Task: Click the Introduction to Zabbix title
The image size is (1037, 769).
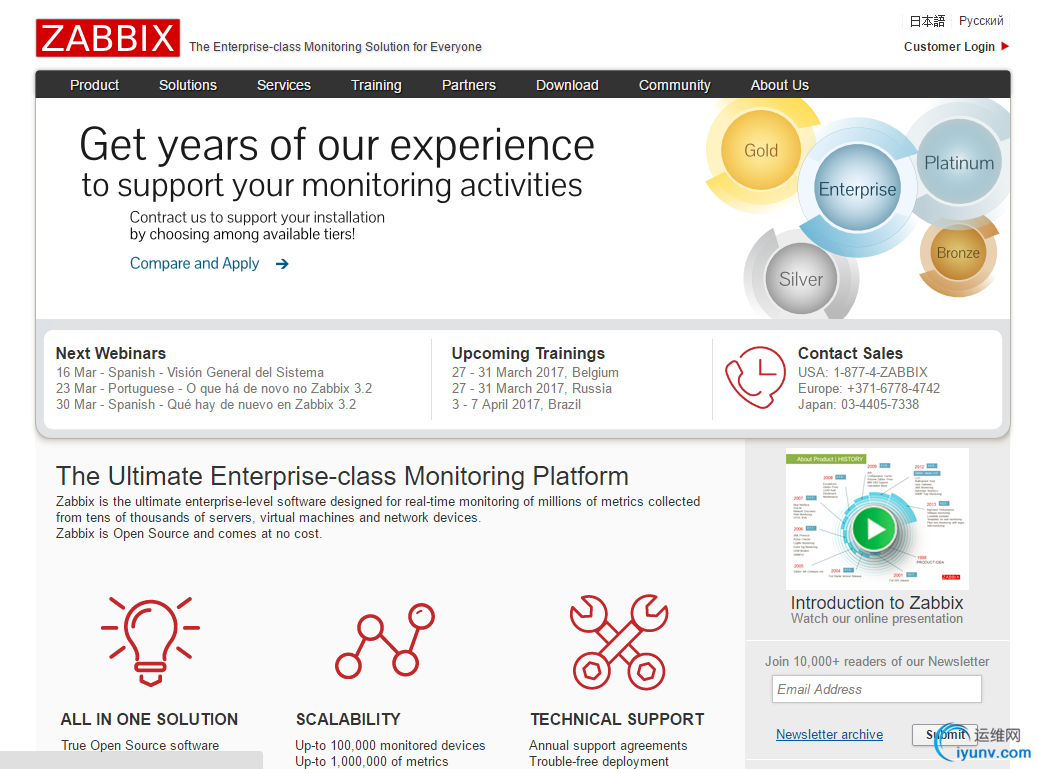Action: coord(877,602)
